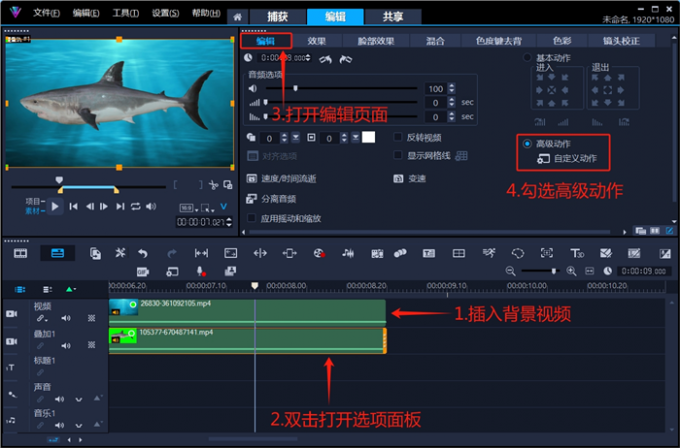Image resolution: width=680 pixels, height=448 pixels.
Task: Open the 色度键去背 tab
Action: click(x=499, y=41)
